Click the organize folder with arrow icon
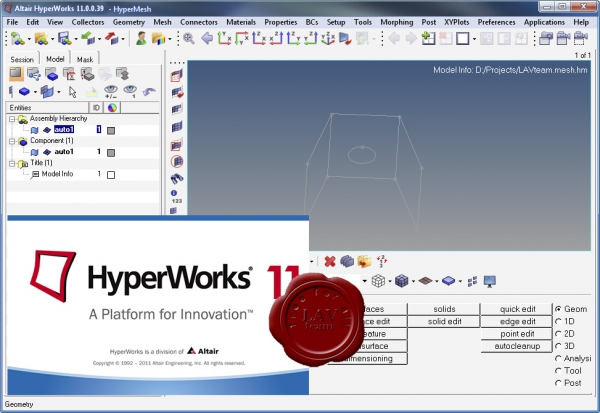Viewport: 600px width, 413px height. (x=364, y=261)
